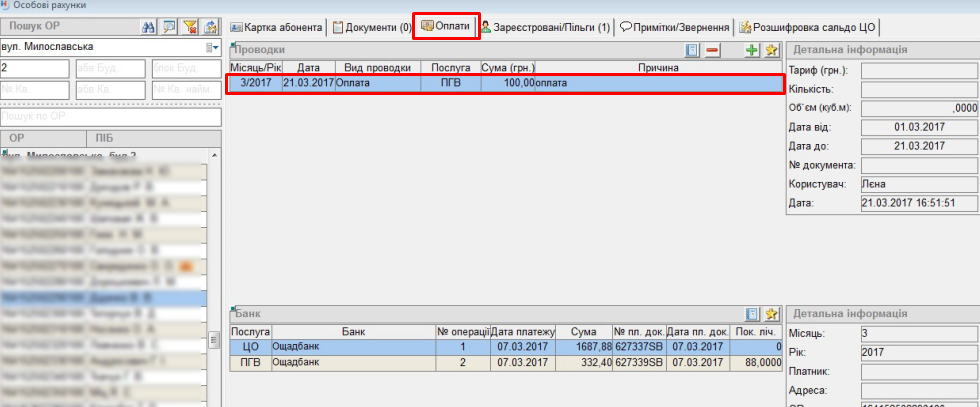
Task: Add new проводка with green plus
Action: coord(753,50)
